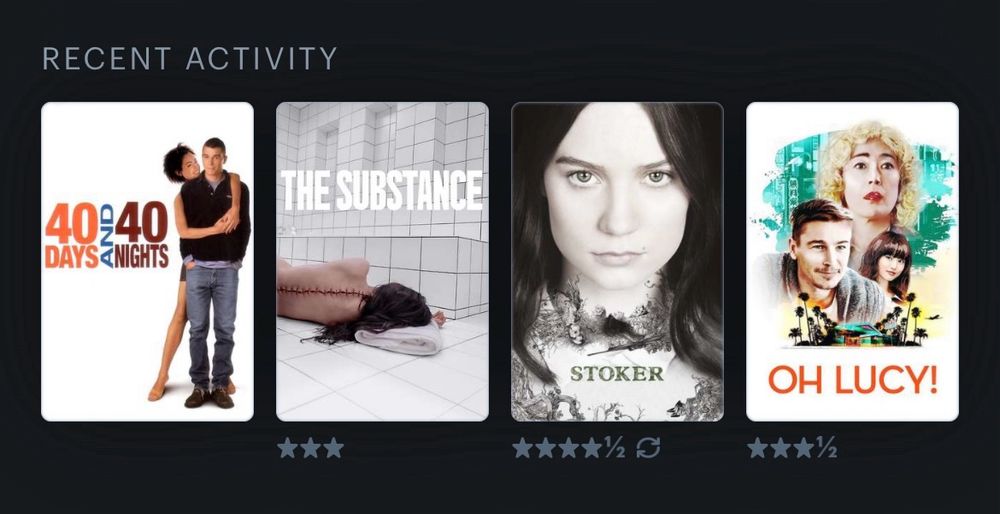Click the third star under The Substance
The height and width of the screenshot is (514, 1000).
334,448
